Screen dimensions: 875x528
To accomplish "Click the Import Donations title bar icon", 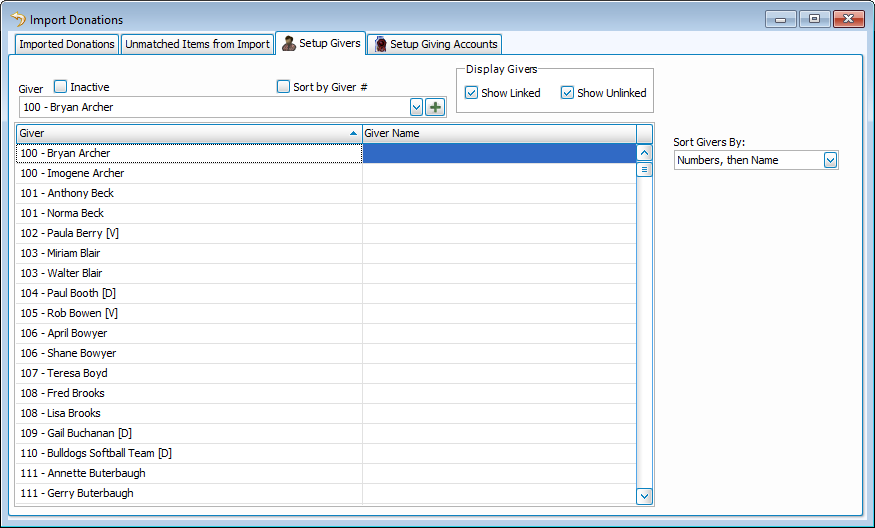I will coord(17,19).
